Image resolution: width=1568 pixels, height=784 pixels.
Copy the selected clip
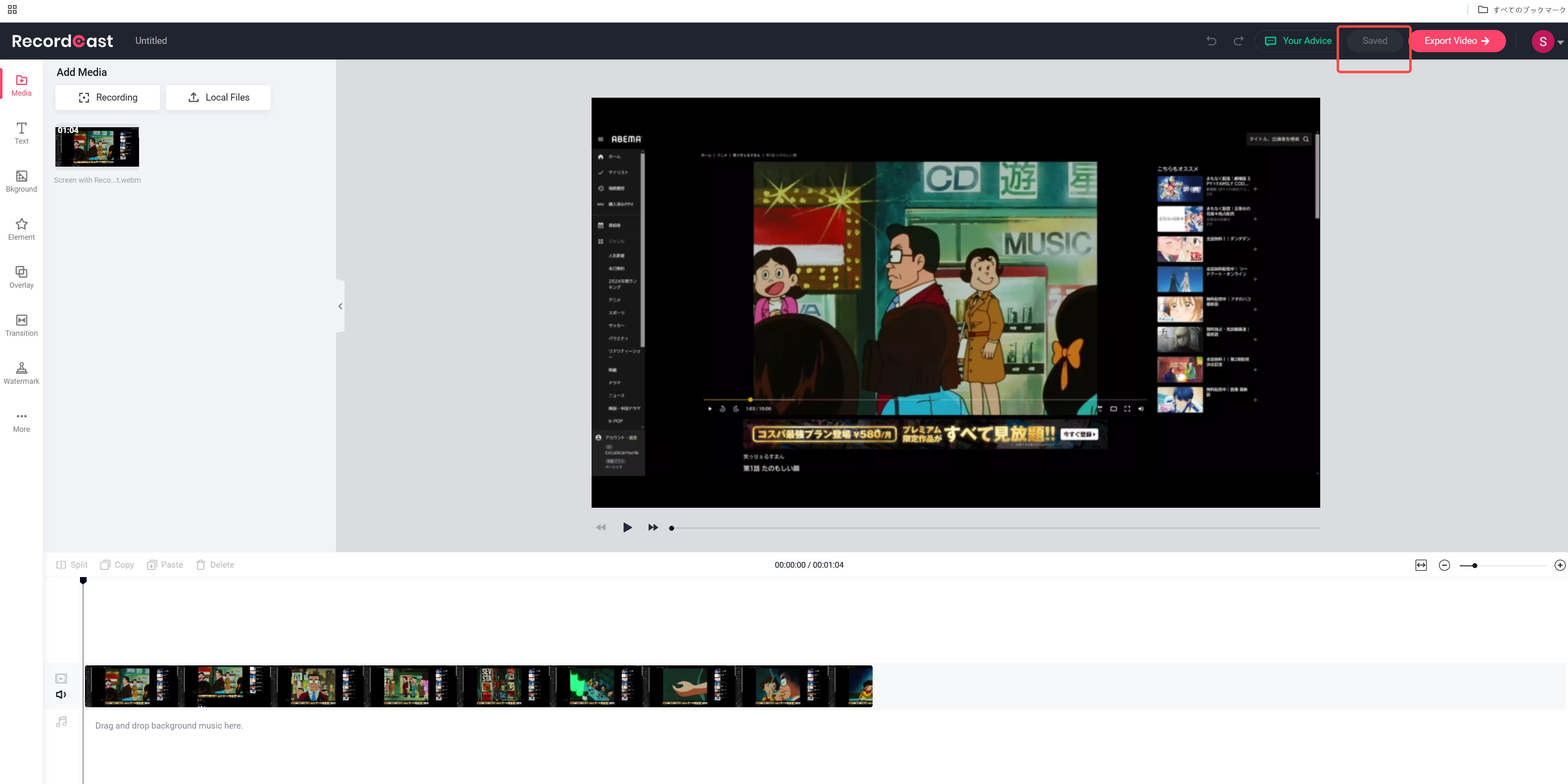coord(117,565)
